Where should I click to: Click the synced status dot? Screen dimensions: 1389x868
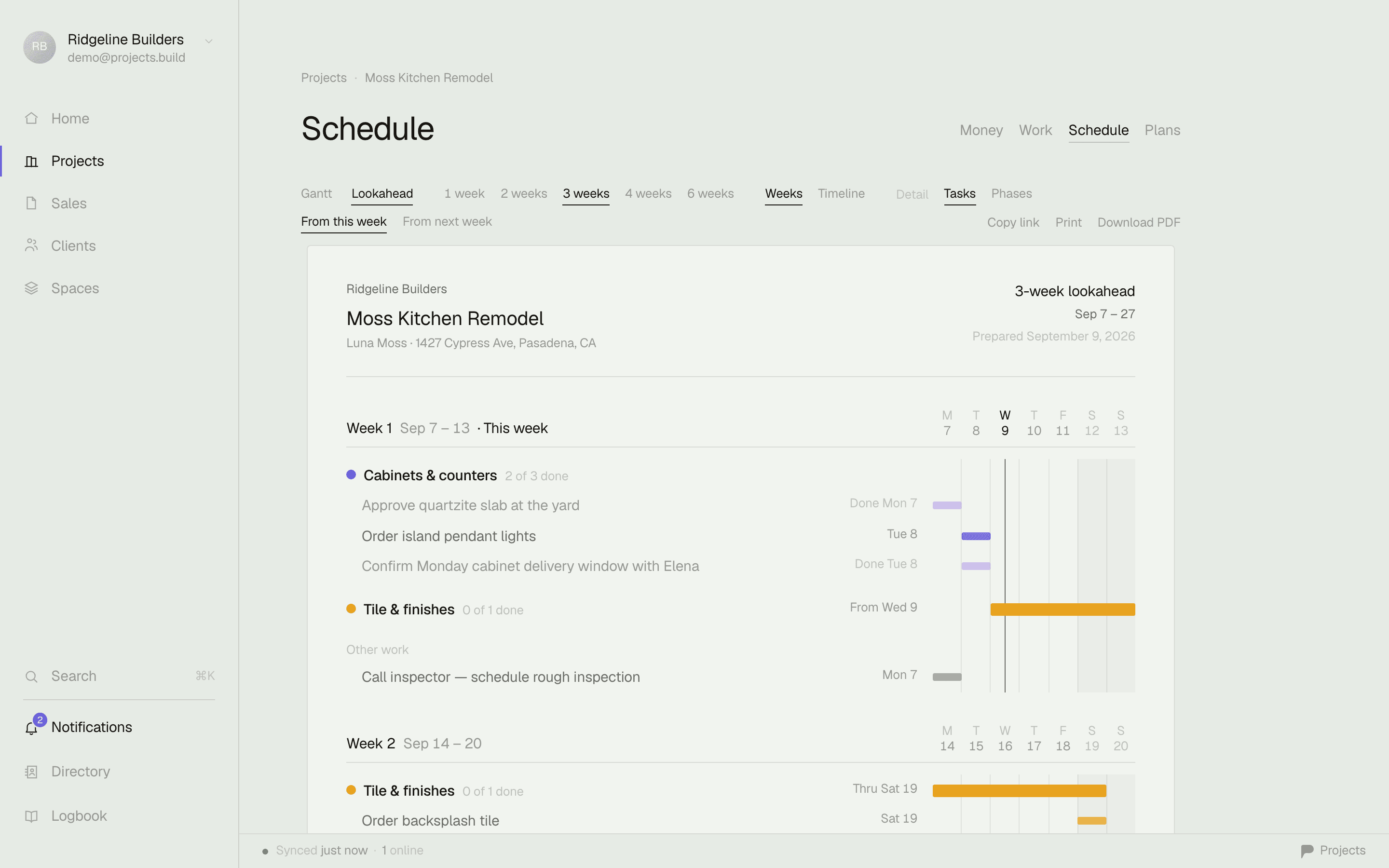click(265, 851)
